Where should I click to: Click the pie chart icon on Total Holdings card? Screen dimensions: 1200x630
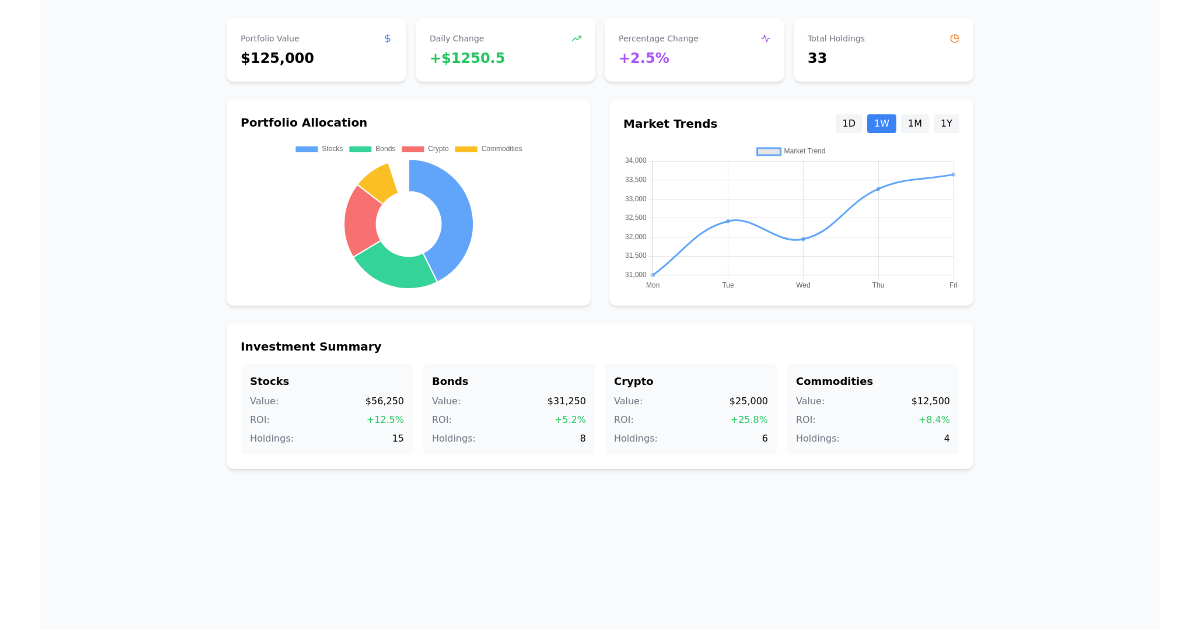(x=954, y=38)
